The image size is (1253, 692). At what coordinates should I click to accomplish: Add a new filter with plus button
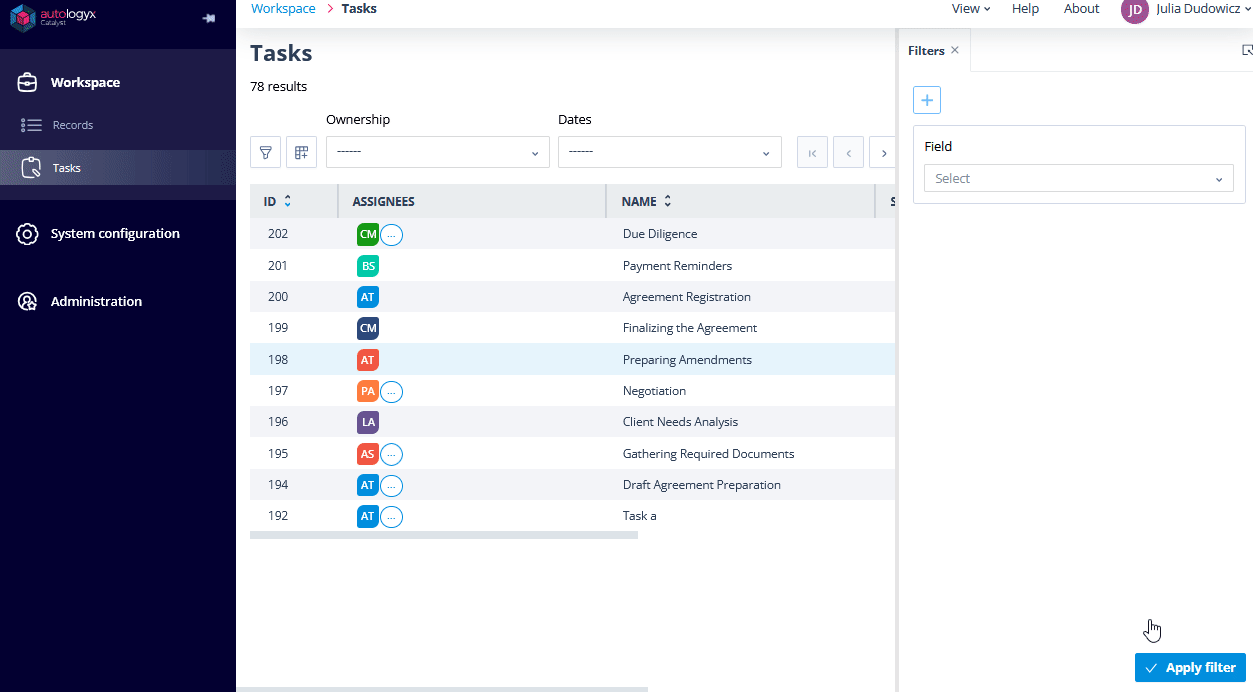pyautogui.click(x=927, y=100)
